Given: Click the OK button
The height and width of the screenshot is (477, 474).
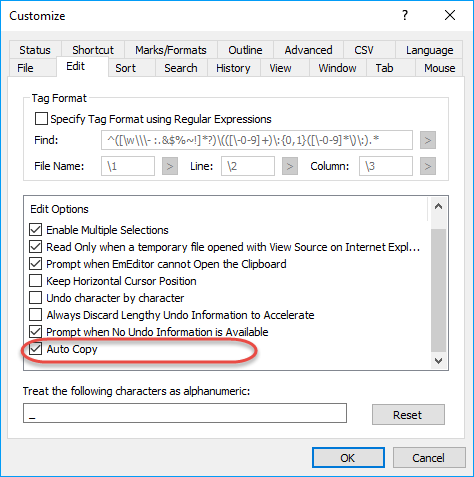Looking at the screenshot, I should [348, 458].
